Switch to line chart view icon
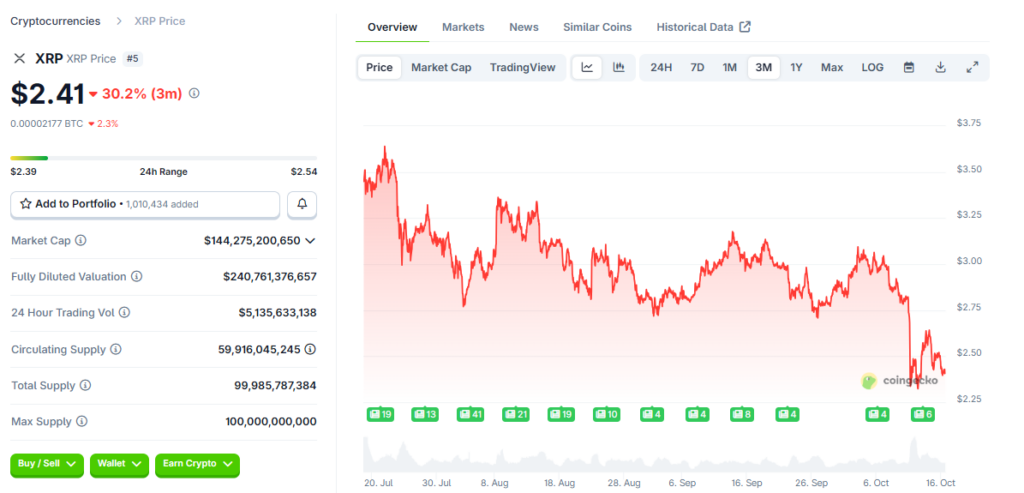1024x493 pixels. pos(587,68)
